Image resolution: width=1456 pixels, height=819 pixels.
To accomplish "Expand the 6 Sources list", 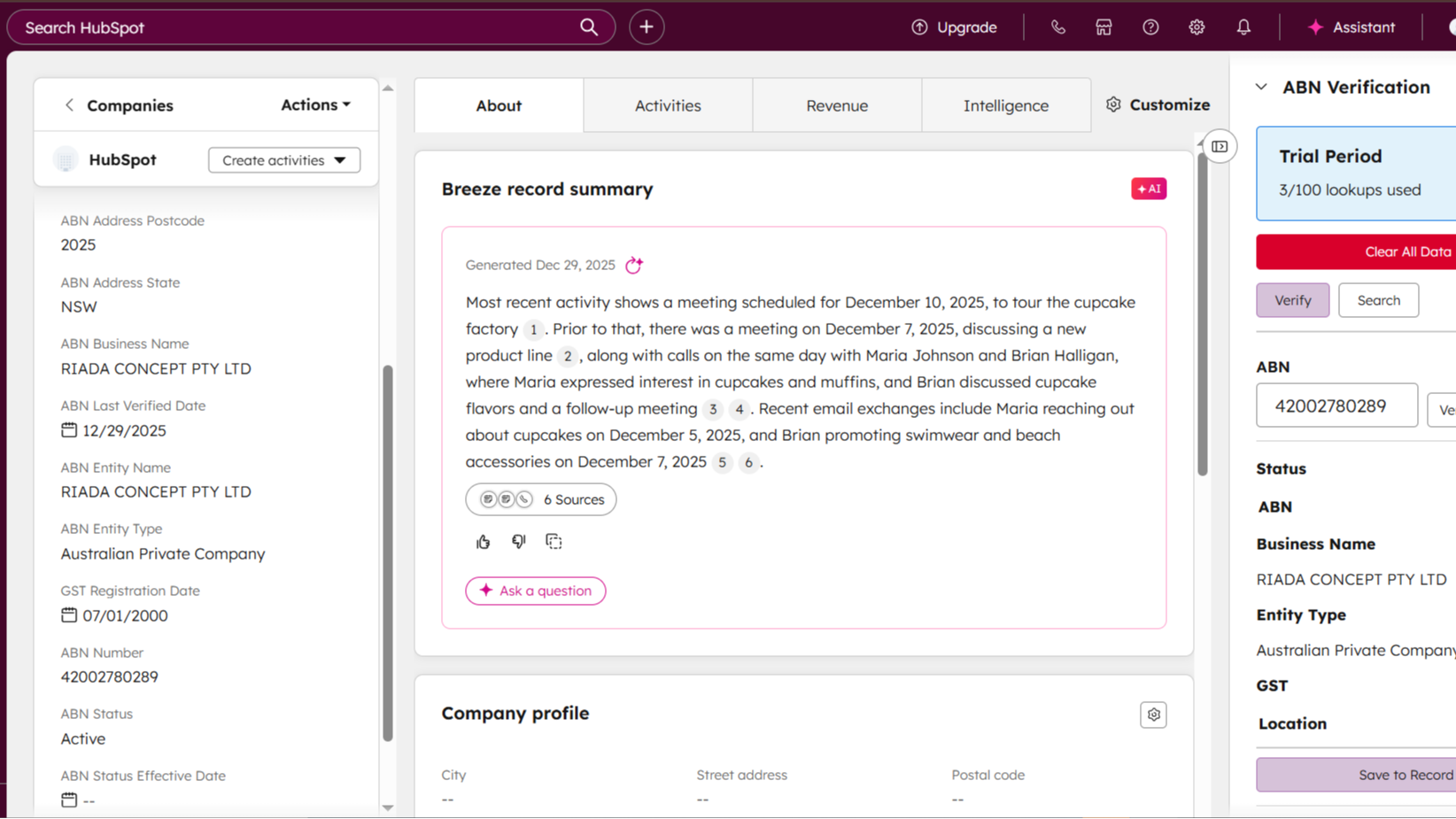I will (541, 499).
